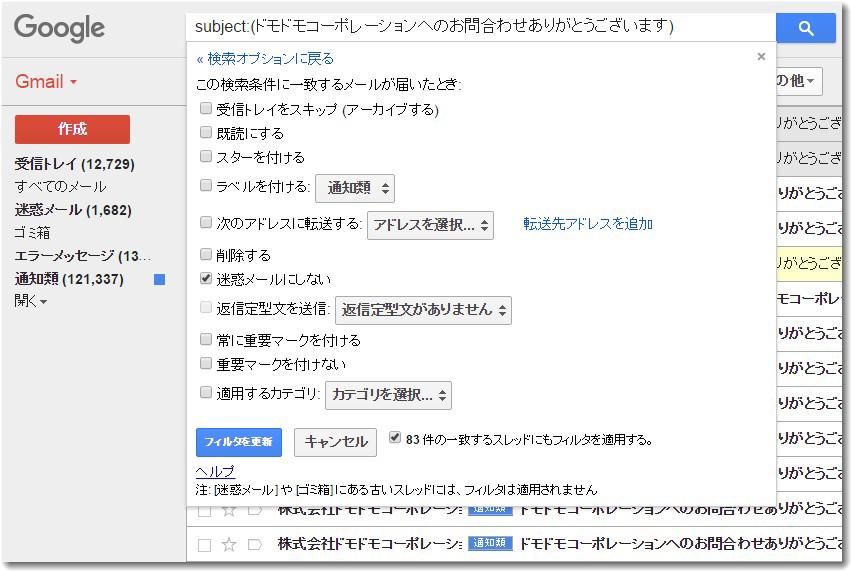Open カテゴリを選択 dropdown
Screen dimensions: 851x571
(x=389, y=395)
